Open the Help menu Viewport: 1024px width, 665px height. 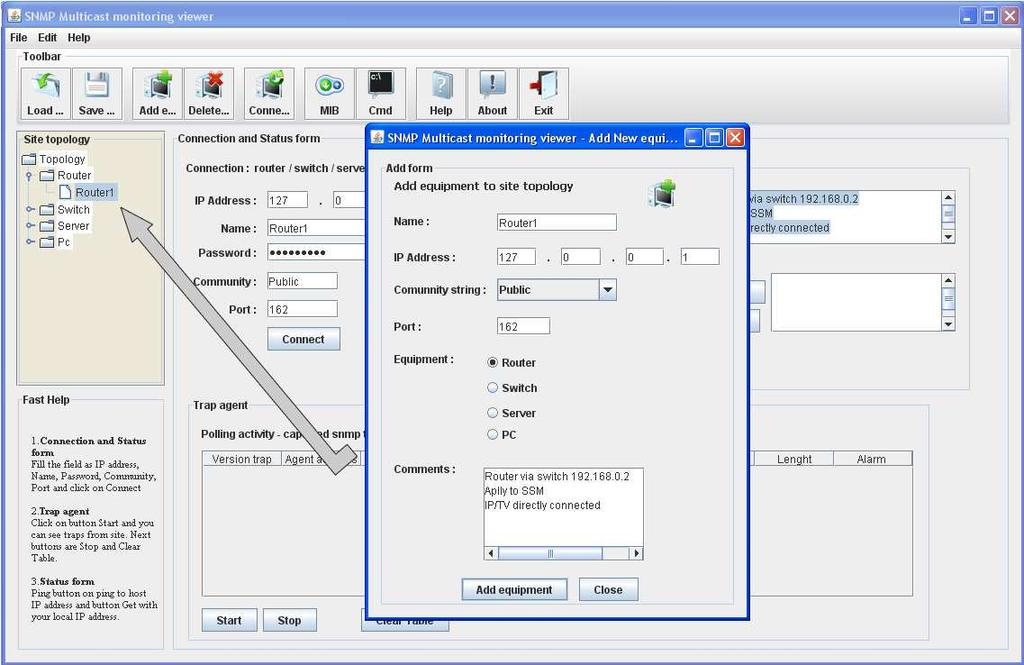point(79,37)
